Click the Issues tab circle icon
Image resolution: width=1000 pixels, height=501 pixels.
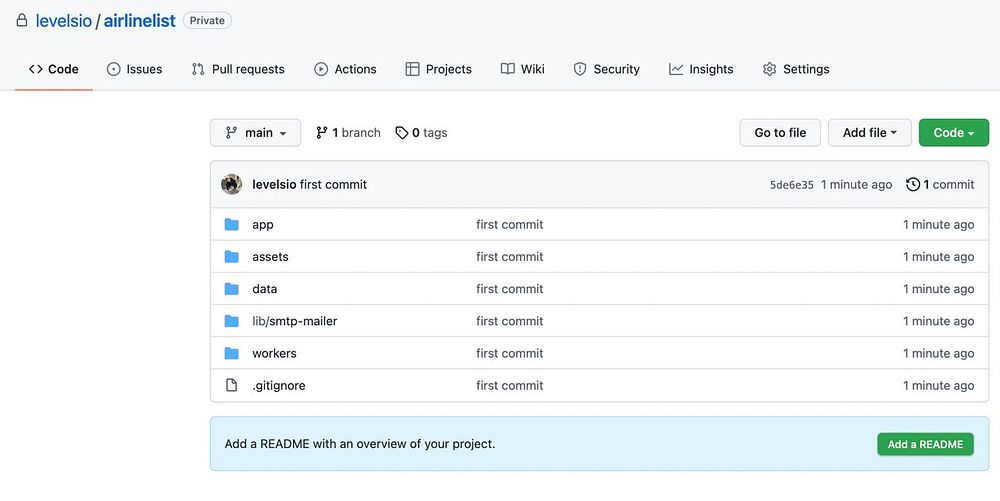(114, 69)
